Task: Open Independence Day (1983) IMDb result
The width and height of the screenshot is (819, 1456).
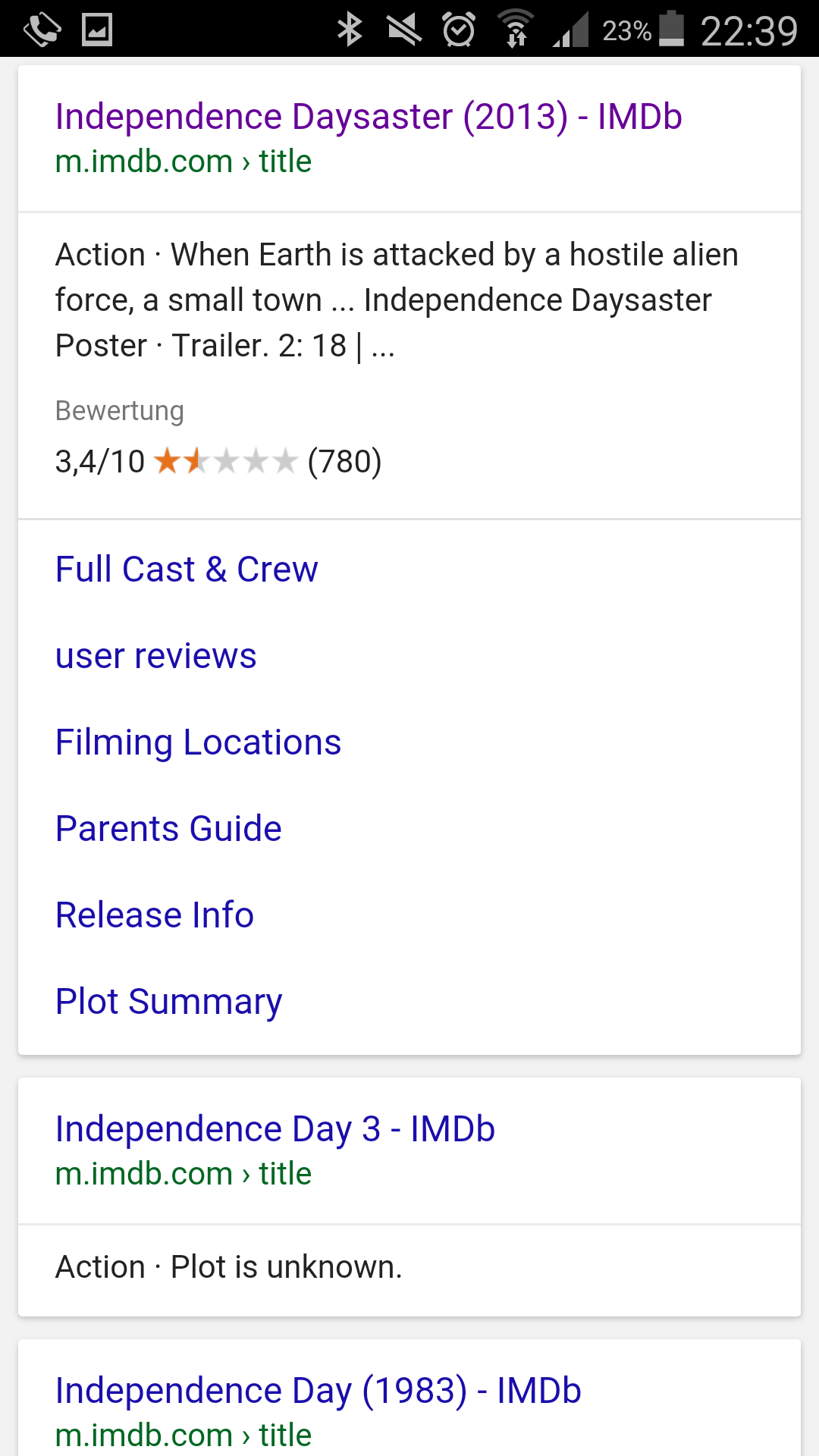Action: click(x=318, y=1391)
